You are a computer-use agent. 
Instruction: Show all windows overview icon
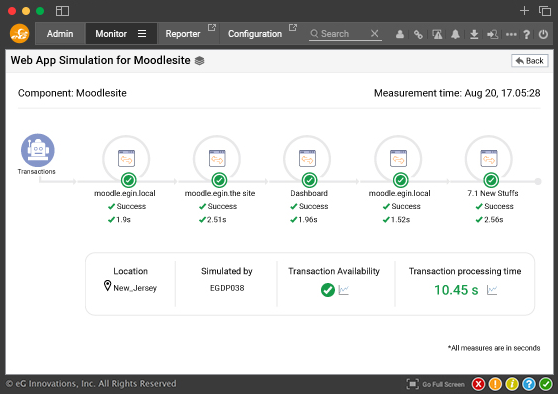tap(545, 11)
